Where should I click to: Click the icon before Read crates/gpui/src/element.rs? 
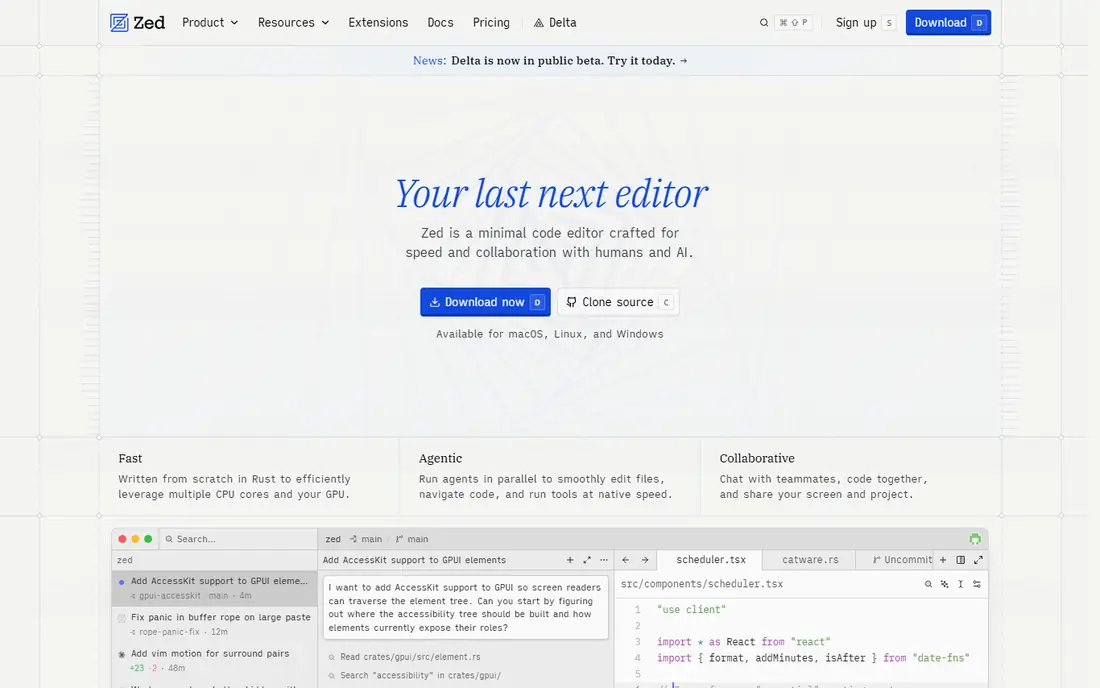(332, 657)
